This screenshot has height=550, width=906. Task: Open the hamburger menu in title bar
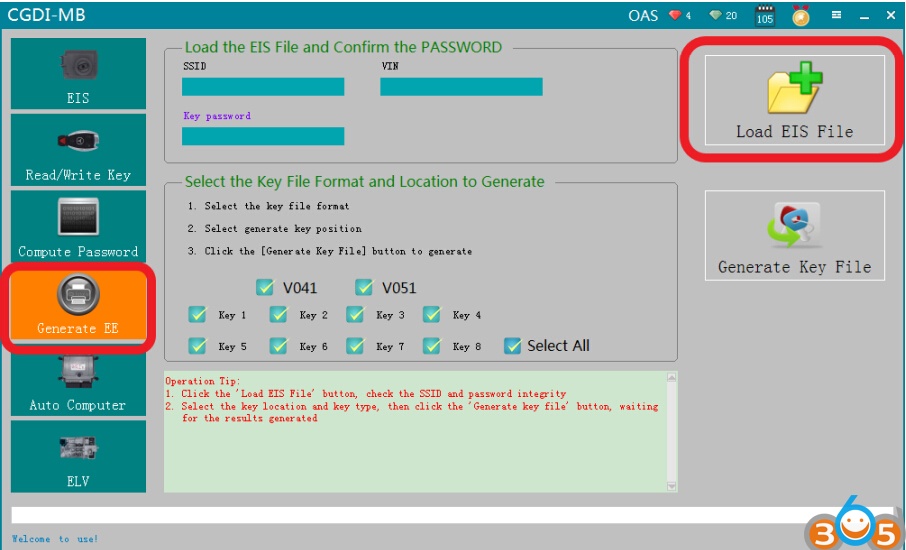click(836, 15)
